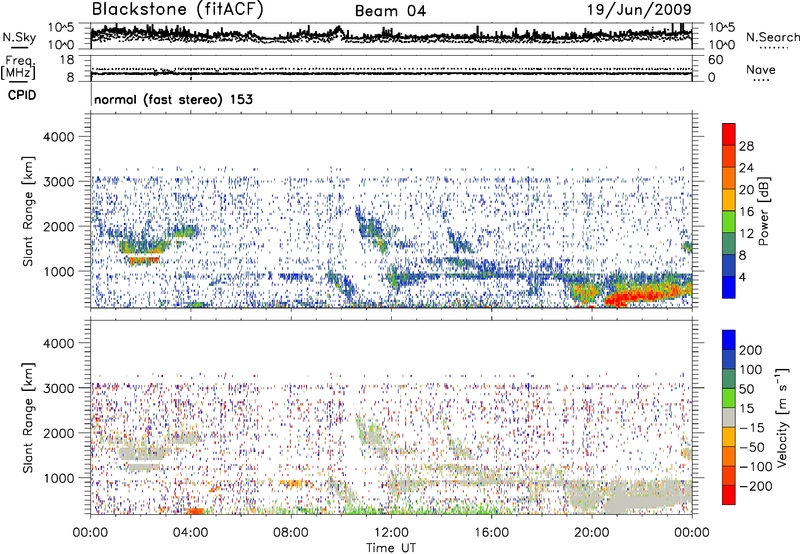800x554 pixels.
Task: Click the '28' value on the Power colorbar
Action: coord(746,146)
